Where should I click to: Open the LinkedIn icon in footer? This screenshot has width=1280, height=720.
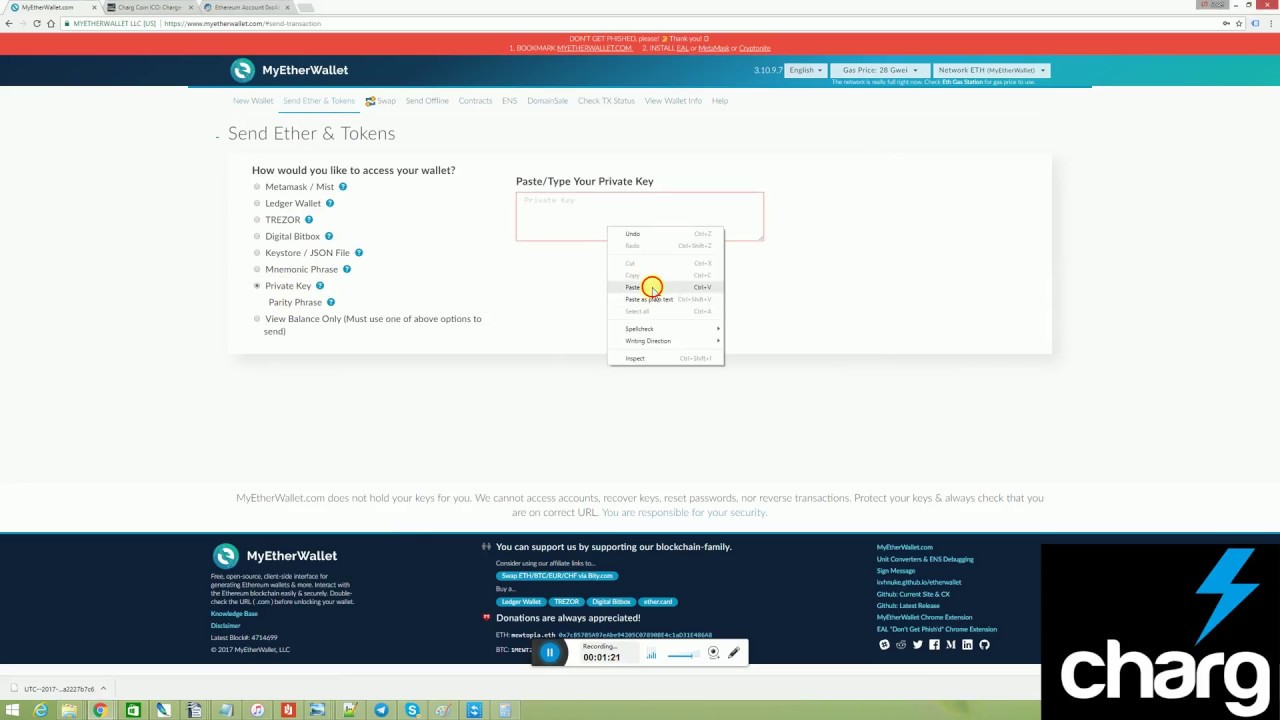[x=967, y=645]
